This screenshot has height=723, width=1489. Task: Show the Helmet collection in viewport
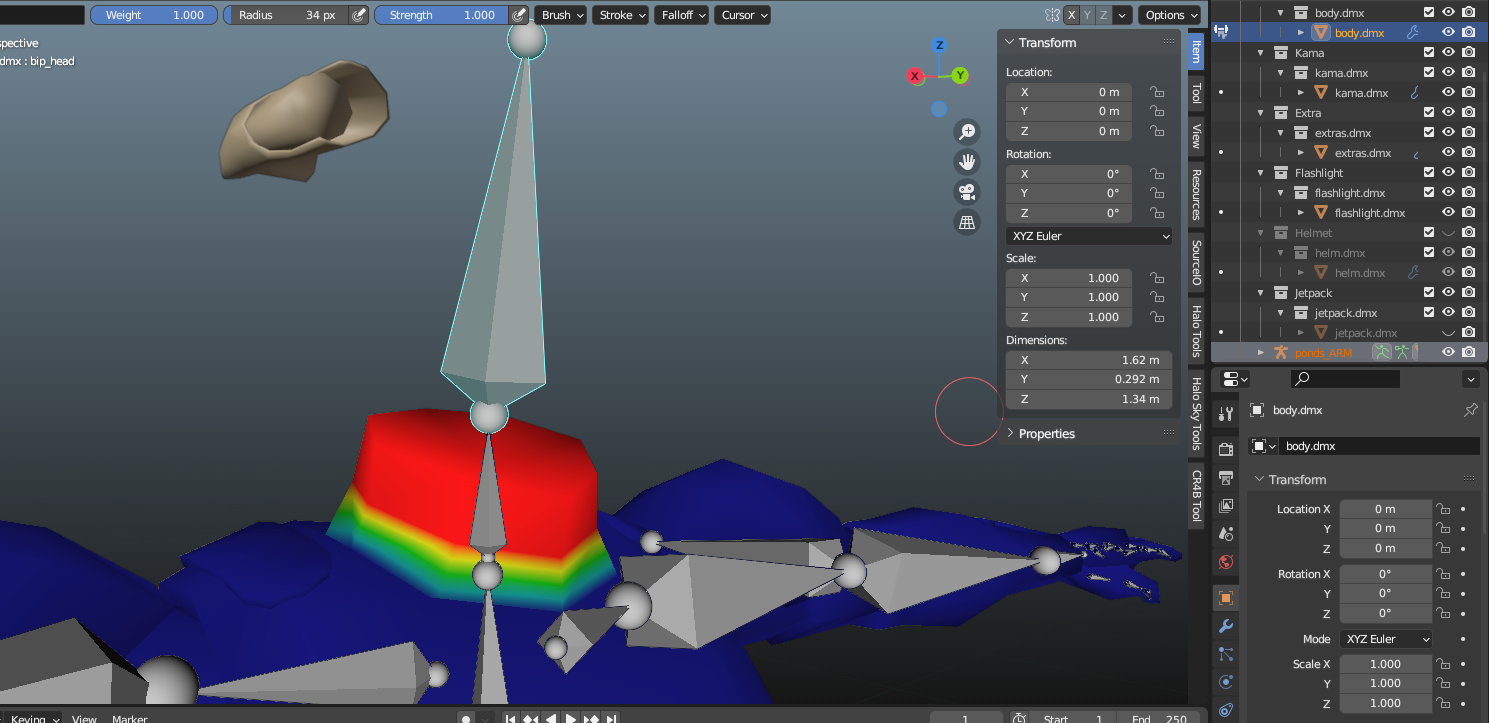tap(1448, 232)
